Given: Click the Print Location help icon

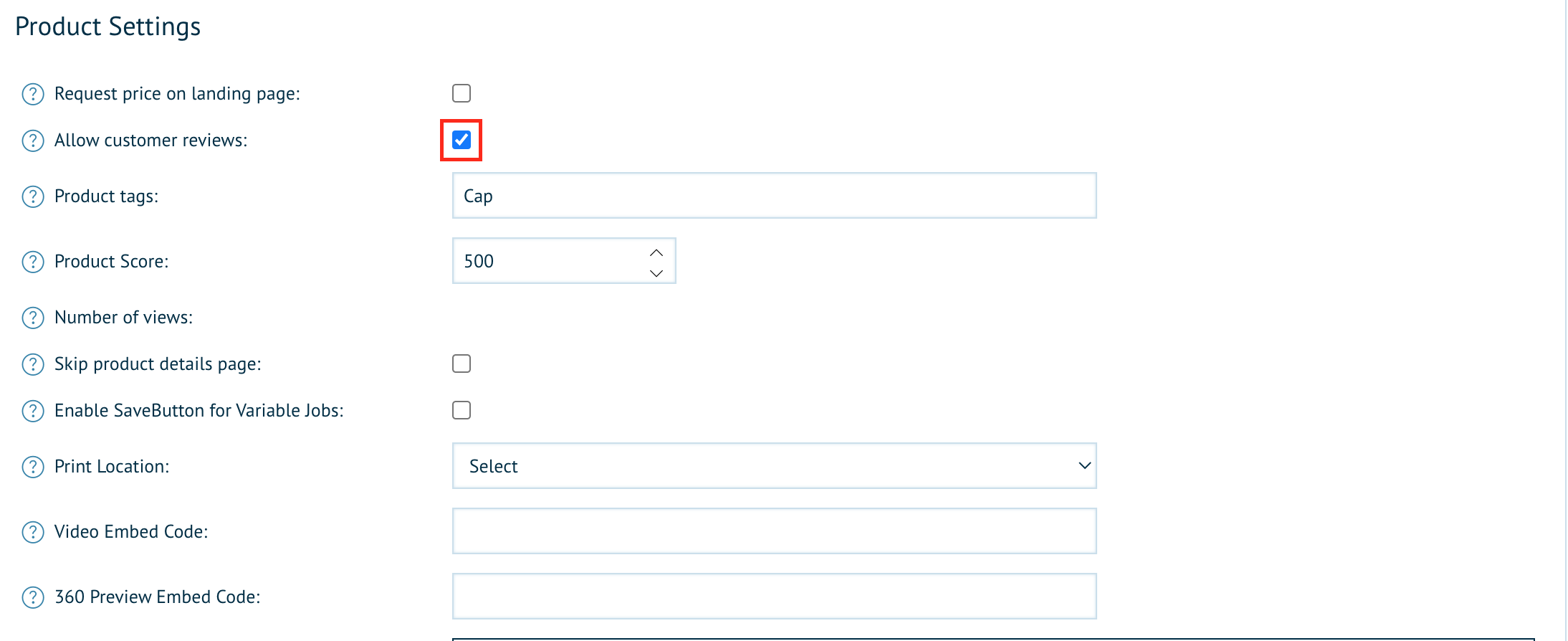Looking at the screenshot, I should (33, 467).
